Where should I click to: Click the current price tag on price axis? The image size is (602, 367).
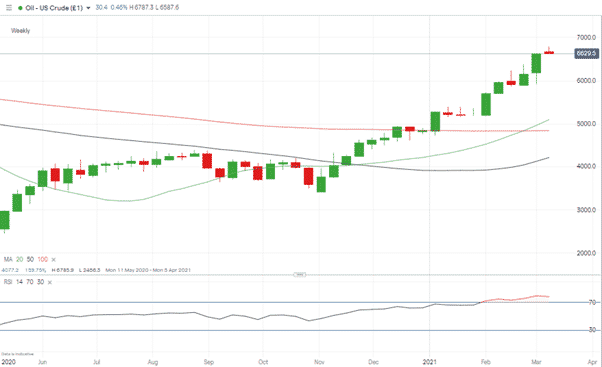[x=586, y=53]
